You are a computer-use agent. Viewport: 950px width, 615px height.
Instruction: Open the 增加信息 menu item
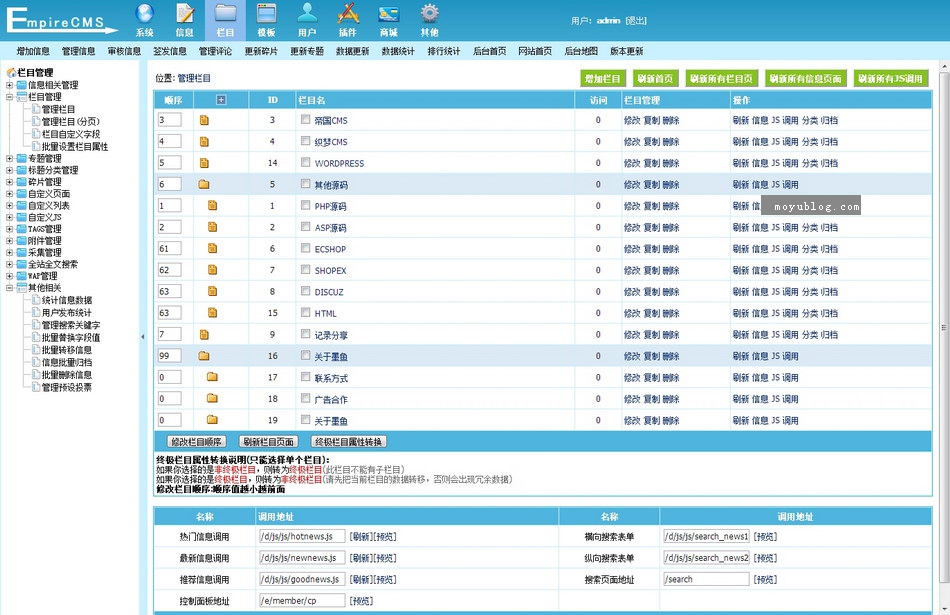coord(33,51)
